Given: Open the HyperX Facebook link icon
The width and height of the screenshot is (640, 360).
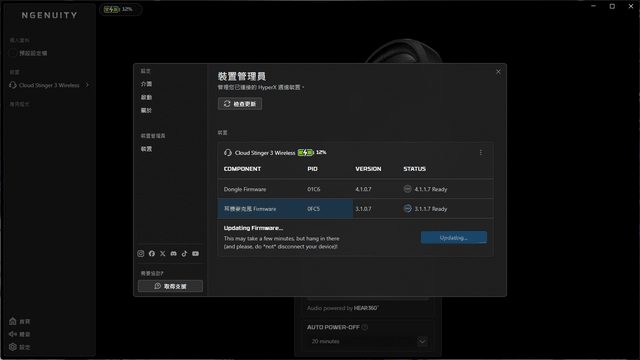Looking at the screenshot, I should point(152,253).
